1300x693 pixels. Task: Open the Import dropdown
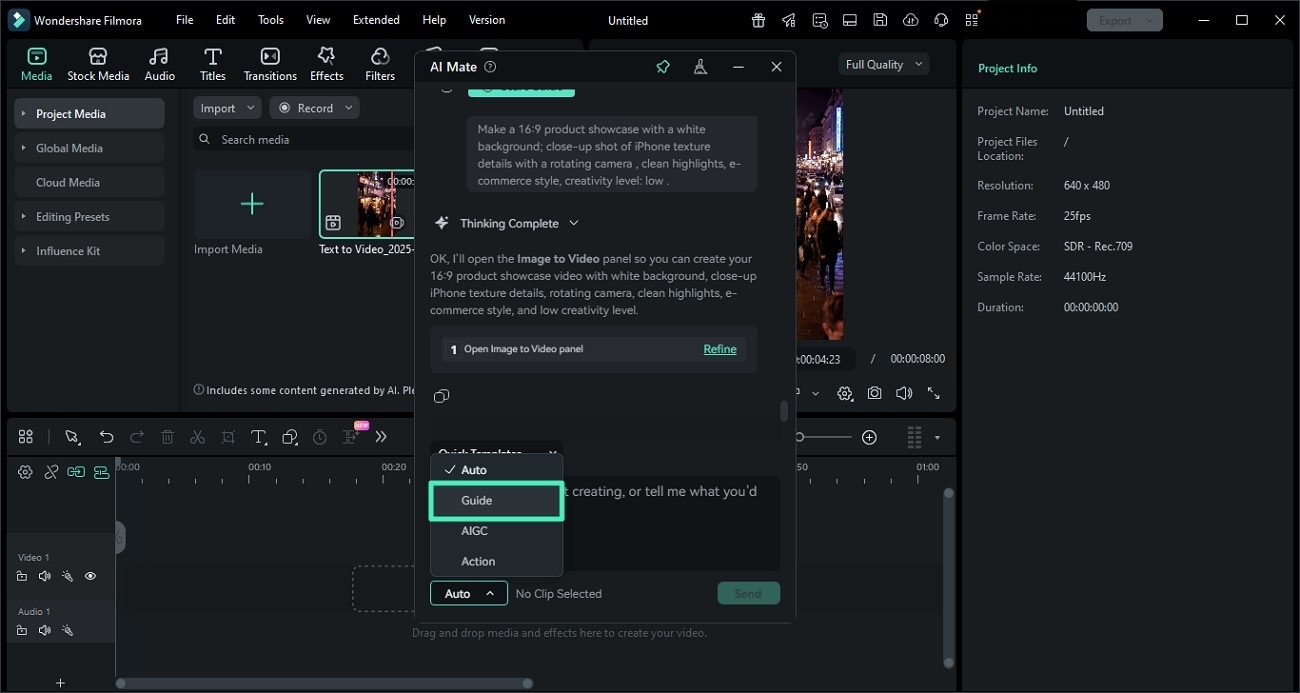point(227,108)
